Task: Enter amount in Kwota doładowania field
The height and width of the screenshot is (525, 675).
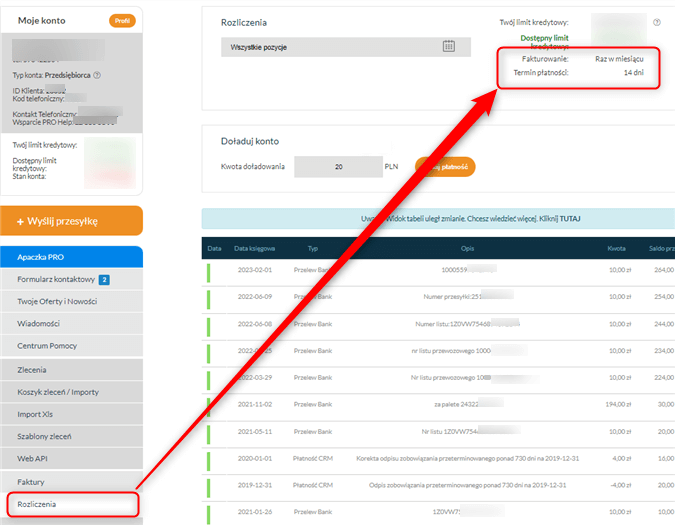Action: tap(338, 167)
